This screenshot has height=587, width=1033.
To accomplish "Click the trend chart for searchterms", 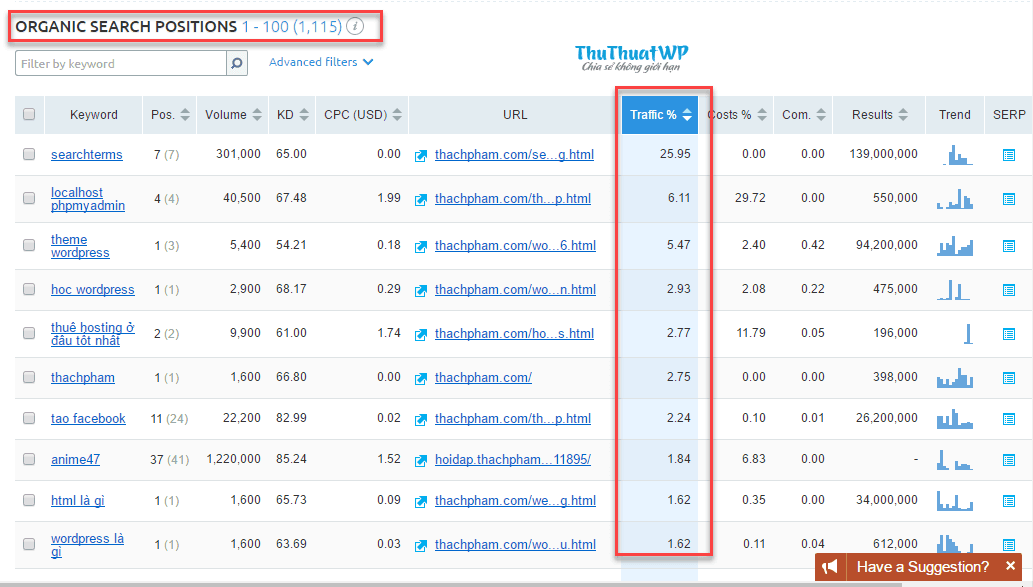I will [x=958, y=155].
